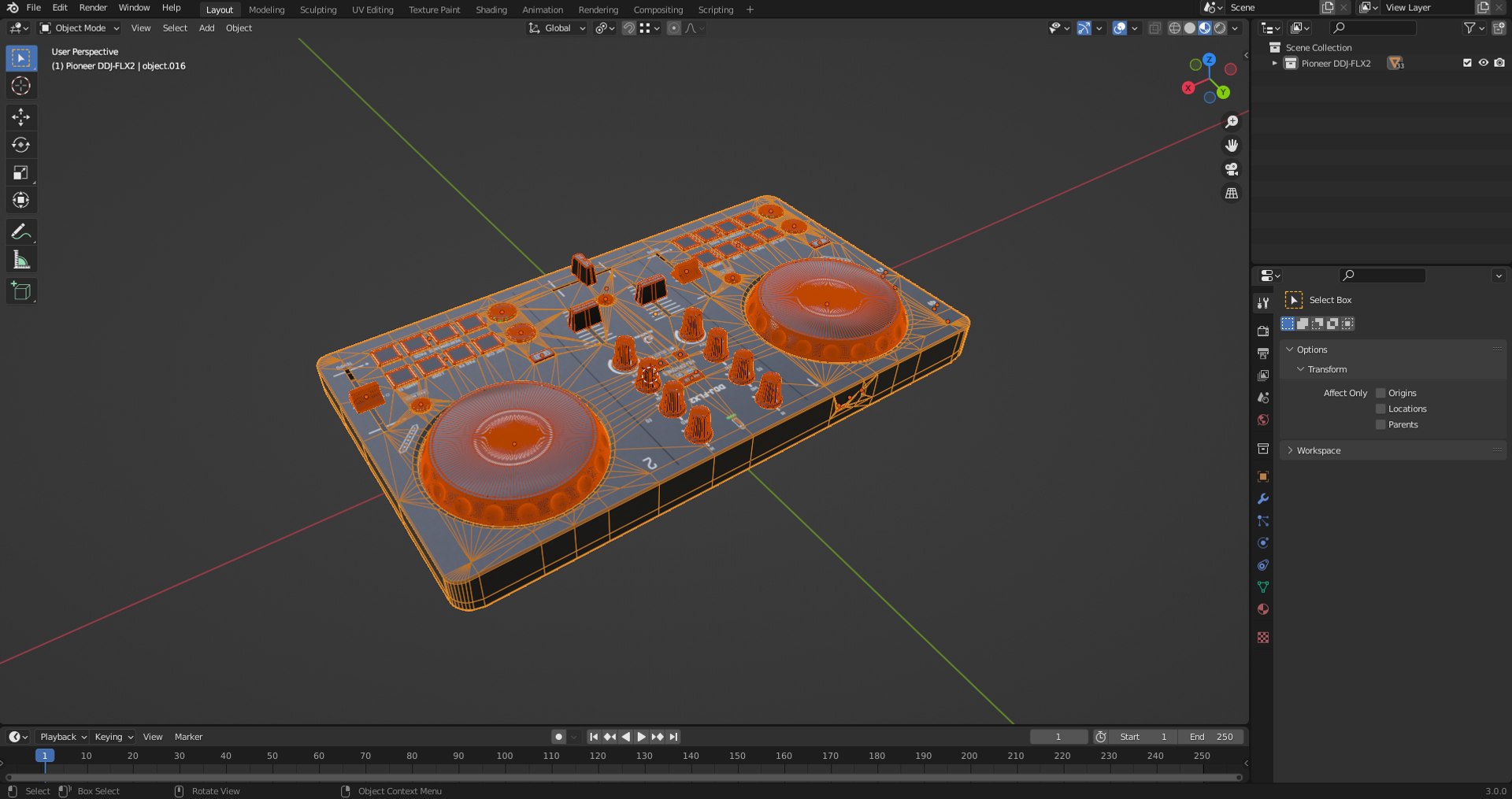The height and width of the screenshot is (799, 1512).
Task: Enable Affect Only Locations checkbox
Action: (1380, 409)
